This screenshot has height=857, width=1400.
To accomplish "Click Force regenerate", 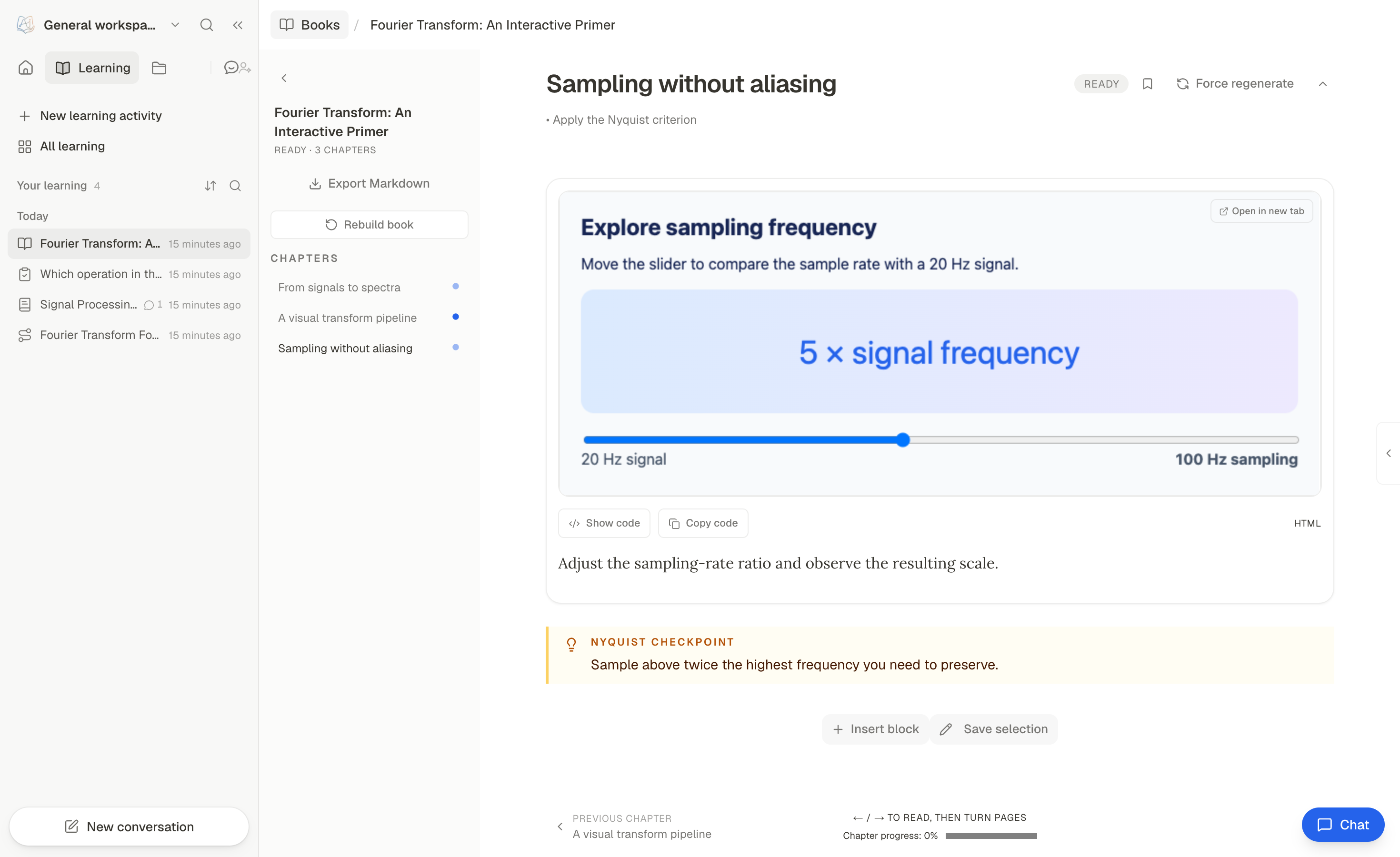I will (x=1235, y=84).
